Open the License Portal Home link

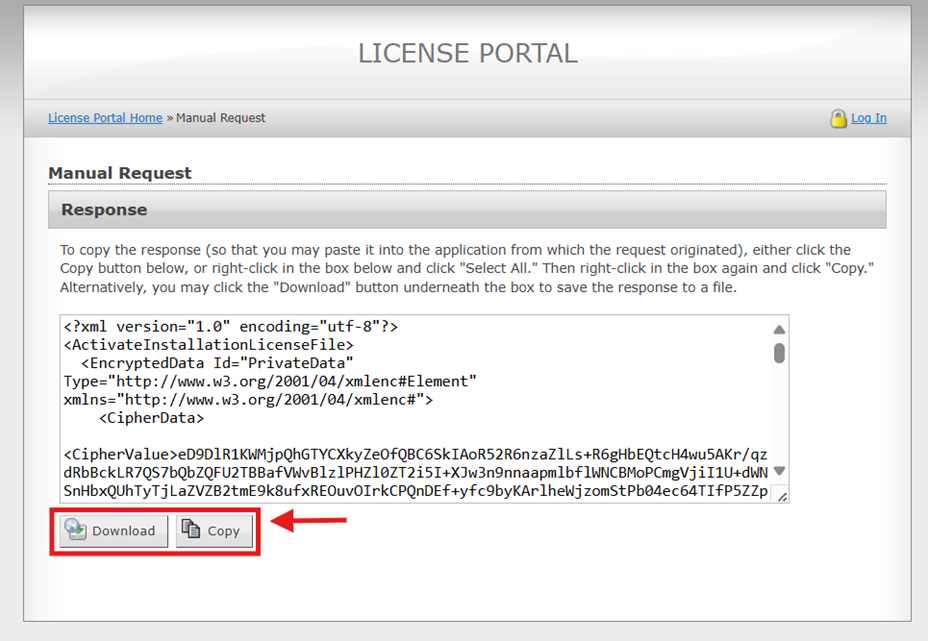(105, 118)
